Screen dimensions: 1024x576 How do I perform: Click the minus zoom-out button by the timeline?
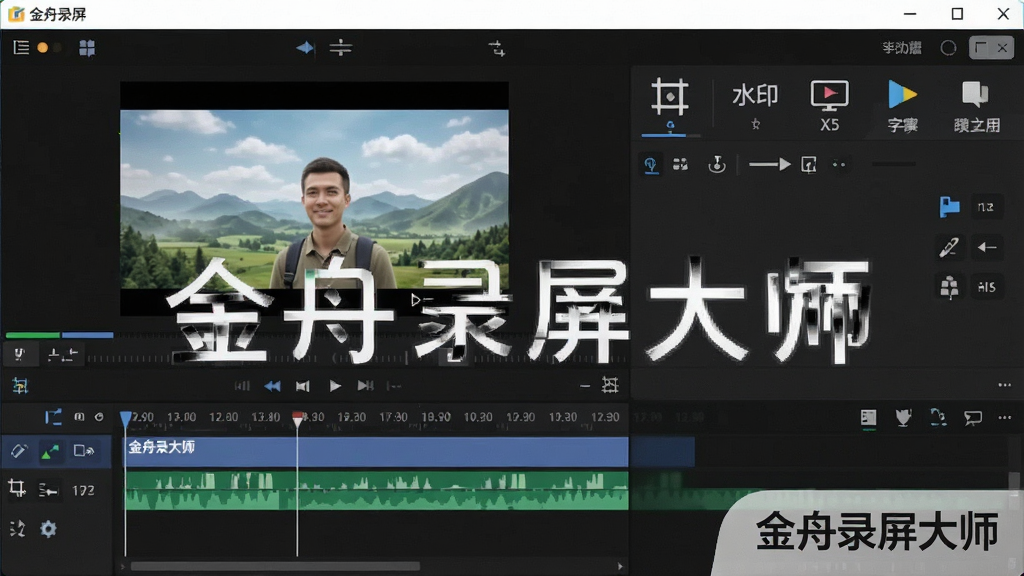[x=584, y=386]
